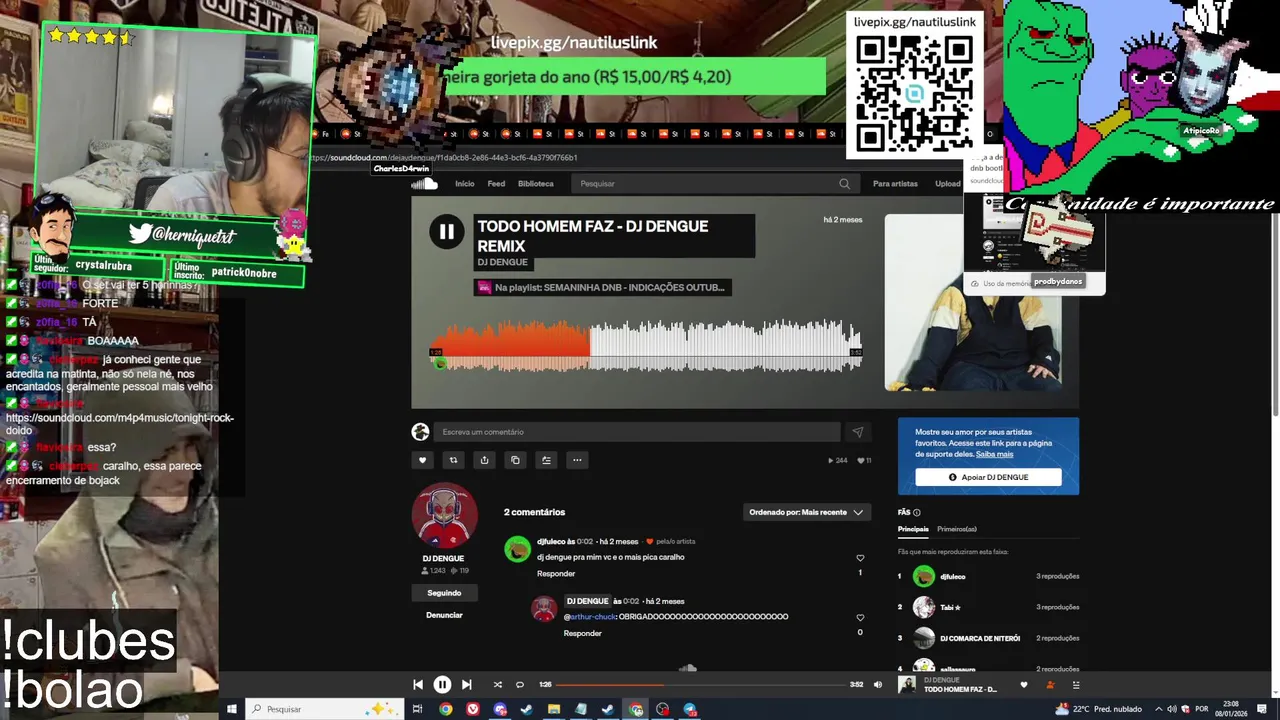
Task: Like the track with the heart button below comment box
Action: tap(422, 460)
